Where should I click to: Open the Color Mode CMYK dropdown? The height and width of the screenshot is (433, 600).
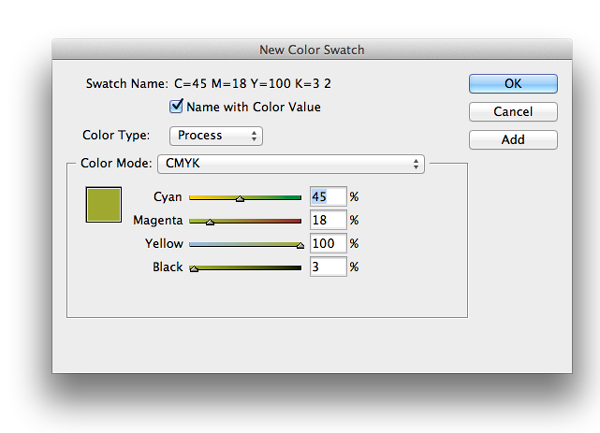(291, 164)
